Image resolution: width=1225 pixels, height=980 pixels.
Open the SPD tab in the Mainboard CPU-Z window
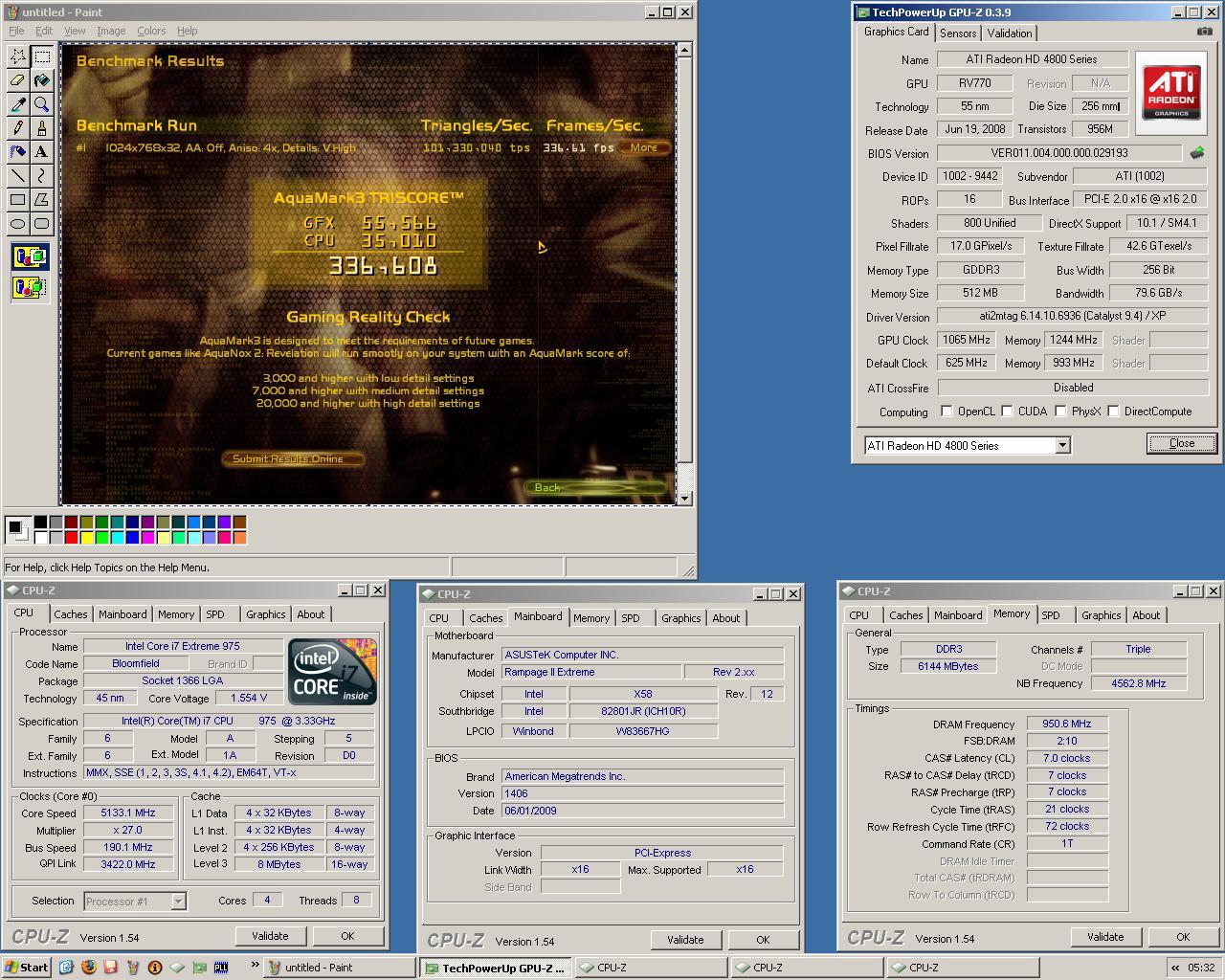(x=631, y=618)
